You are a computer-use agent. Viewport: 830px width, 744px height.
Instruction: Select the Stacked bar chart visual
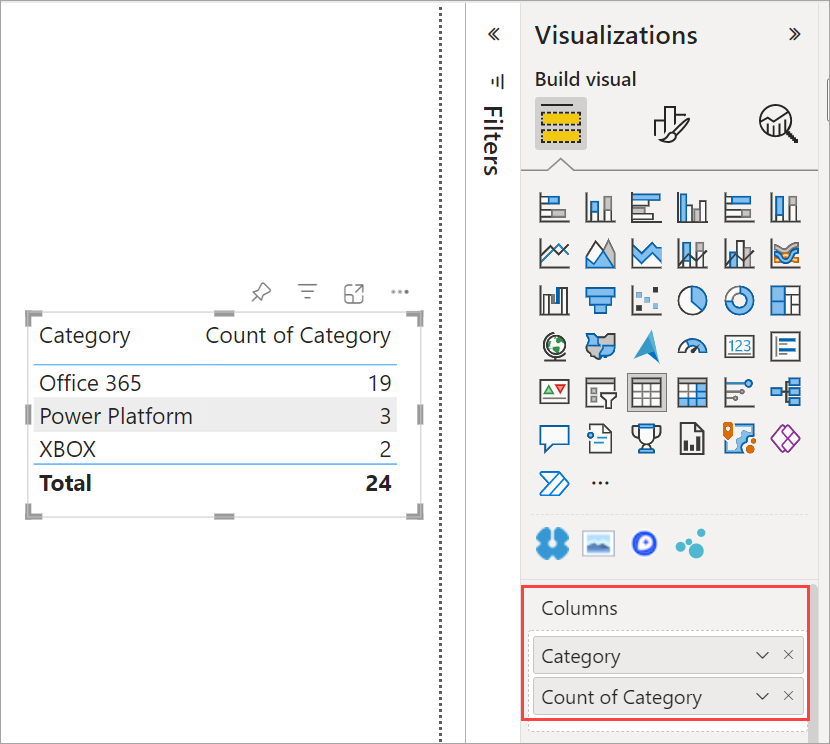coord(554,207)
